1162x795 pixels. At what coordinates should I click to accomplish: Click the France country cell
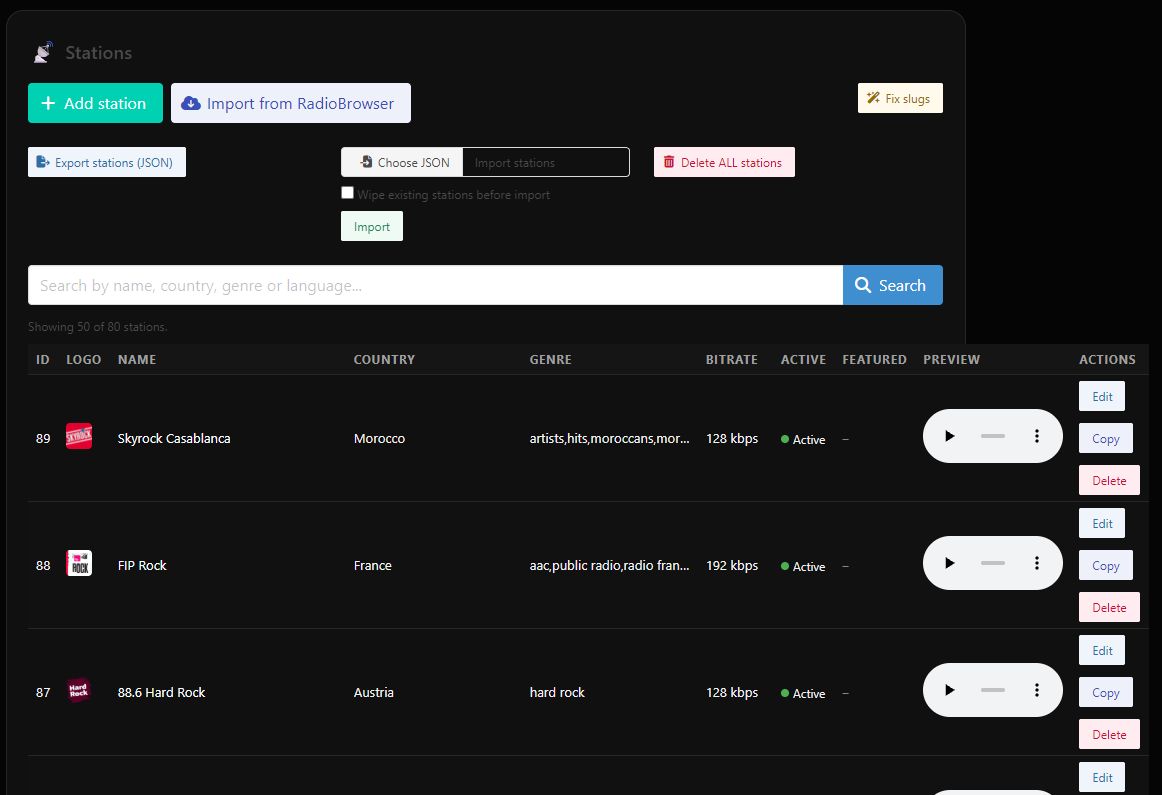click(x=372, y=565)
